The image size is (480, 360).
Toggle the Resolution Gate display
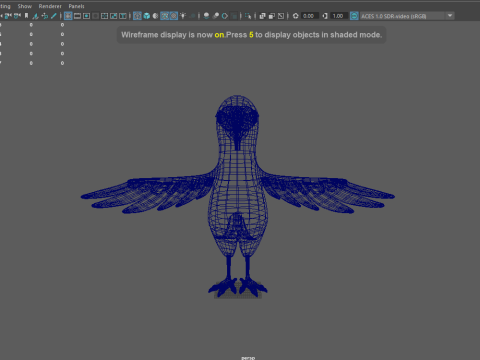point(86,16)
